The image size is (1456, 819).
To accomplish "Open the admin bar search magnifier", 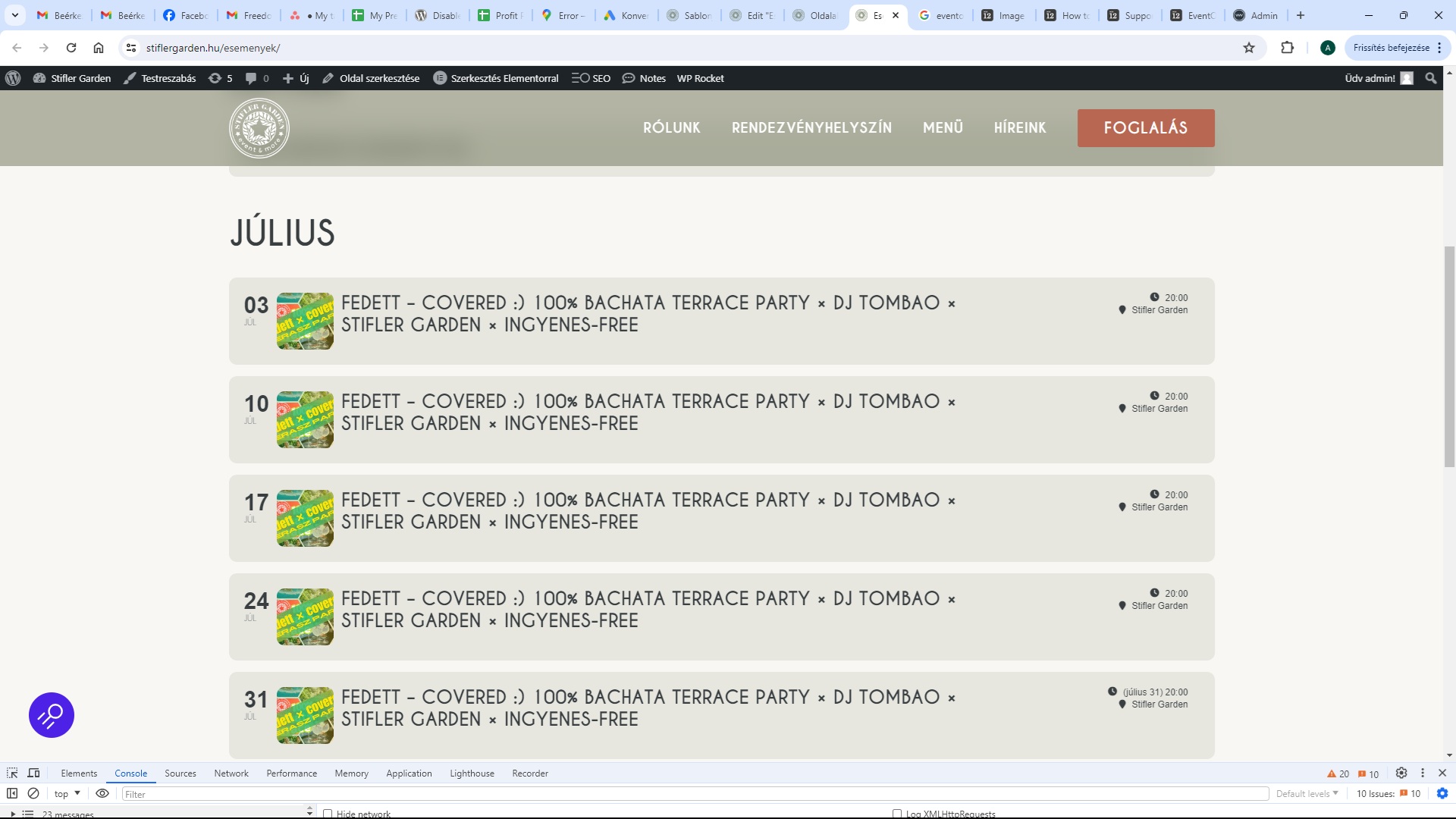I will click(x=1431, y=78).
